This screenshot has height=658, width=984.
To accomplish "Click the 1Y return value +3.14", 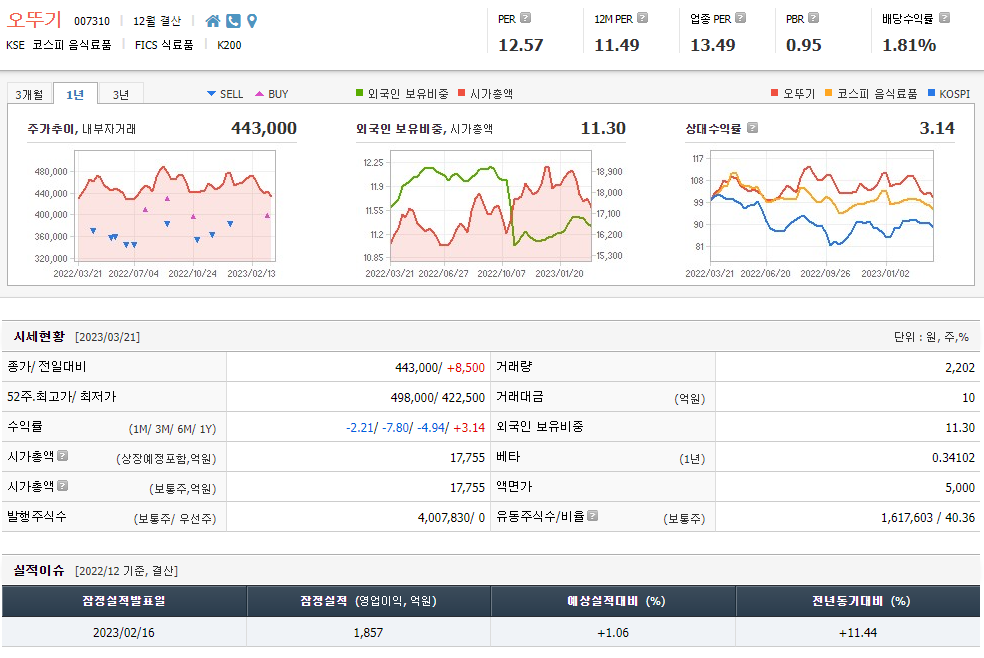I will (469, 428).
